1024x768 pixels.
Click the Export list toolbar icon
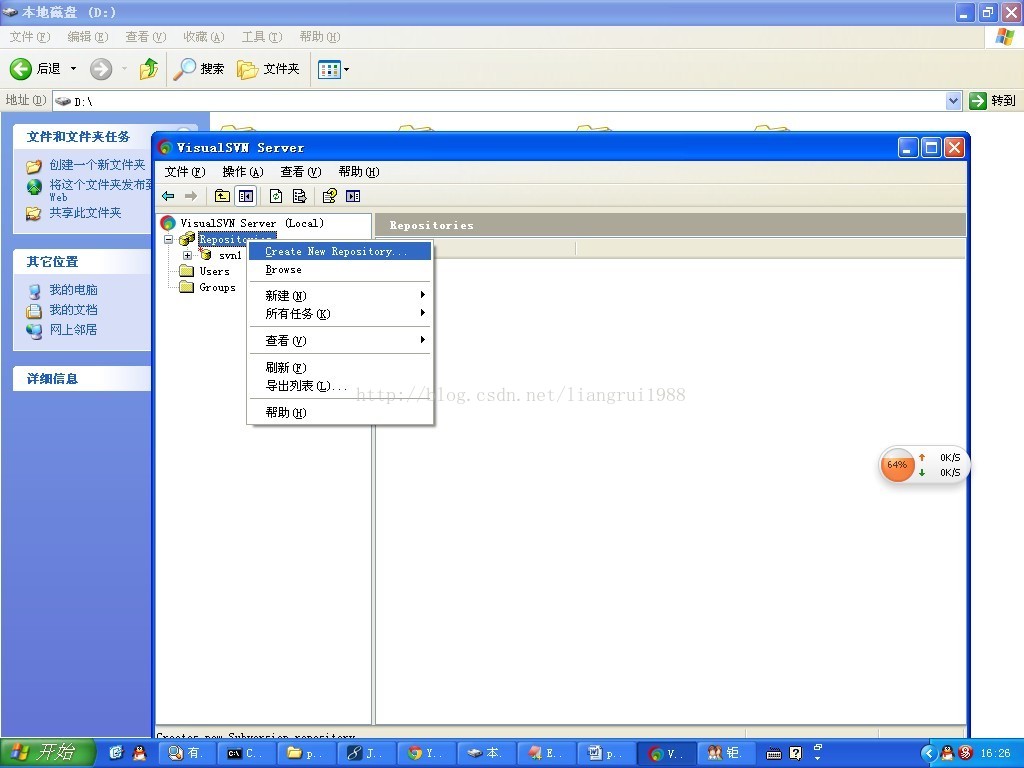(299, 196)
